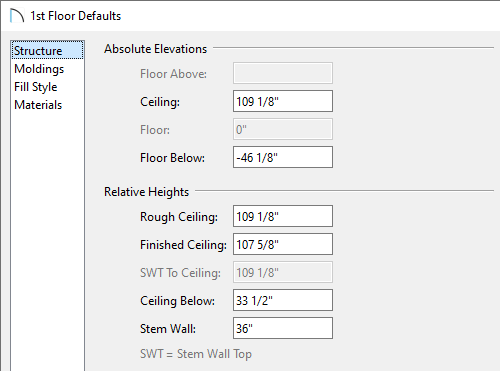This screenshot has width=500, height=371.
Task: Click the 'Floor Below:' label
Action: coord(172,158)
